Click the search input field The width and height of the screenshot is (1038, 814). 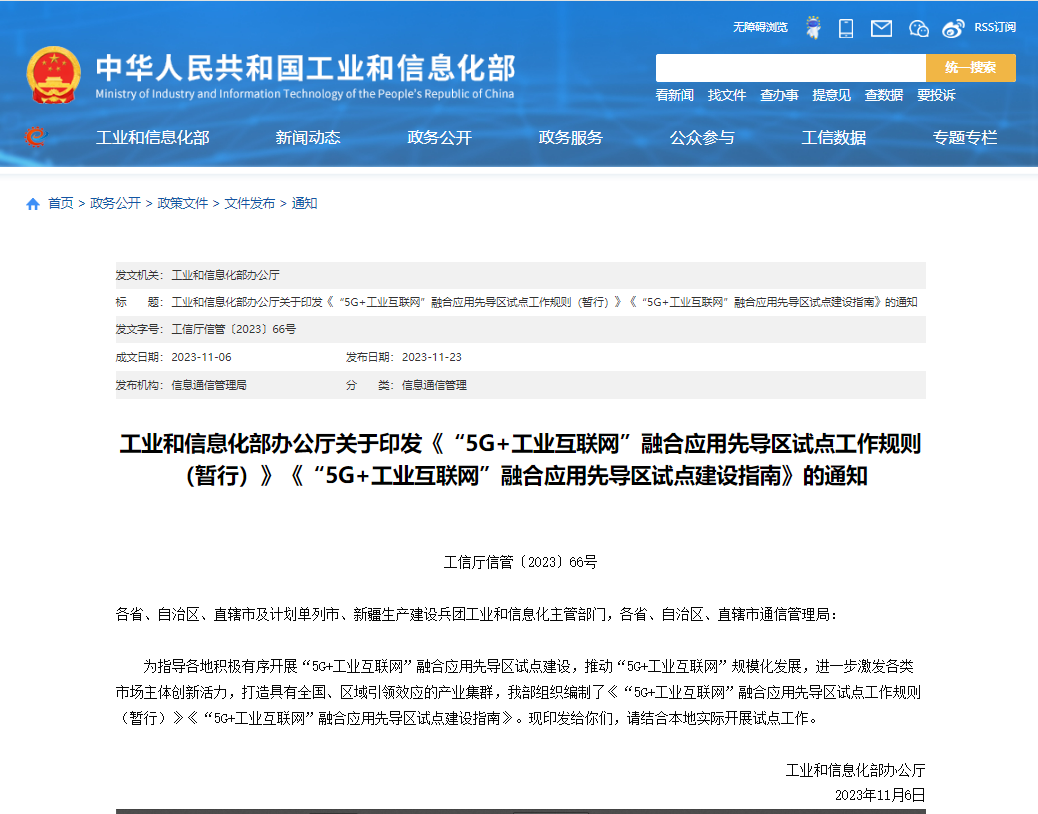(790, 68)
